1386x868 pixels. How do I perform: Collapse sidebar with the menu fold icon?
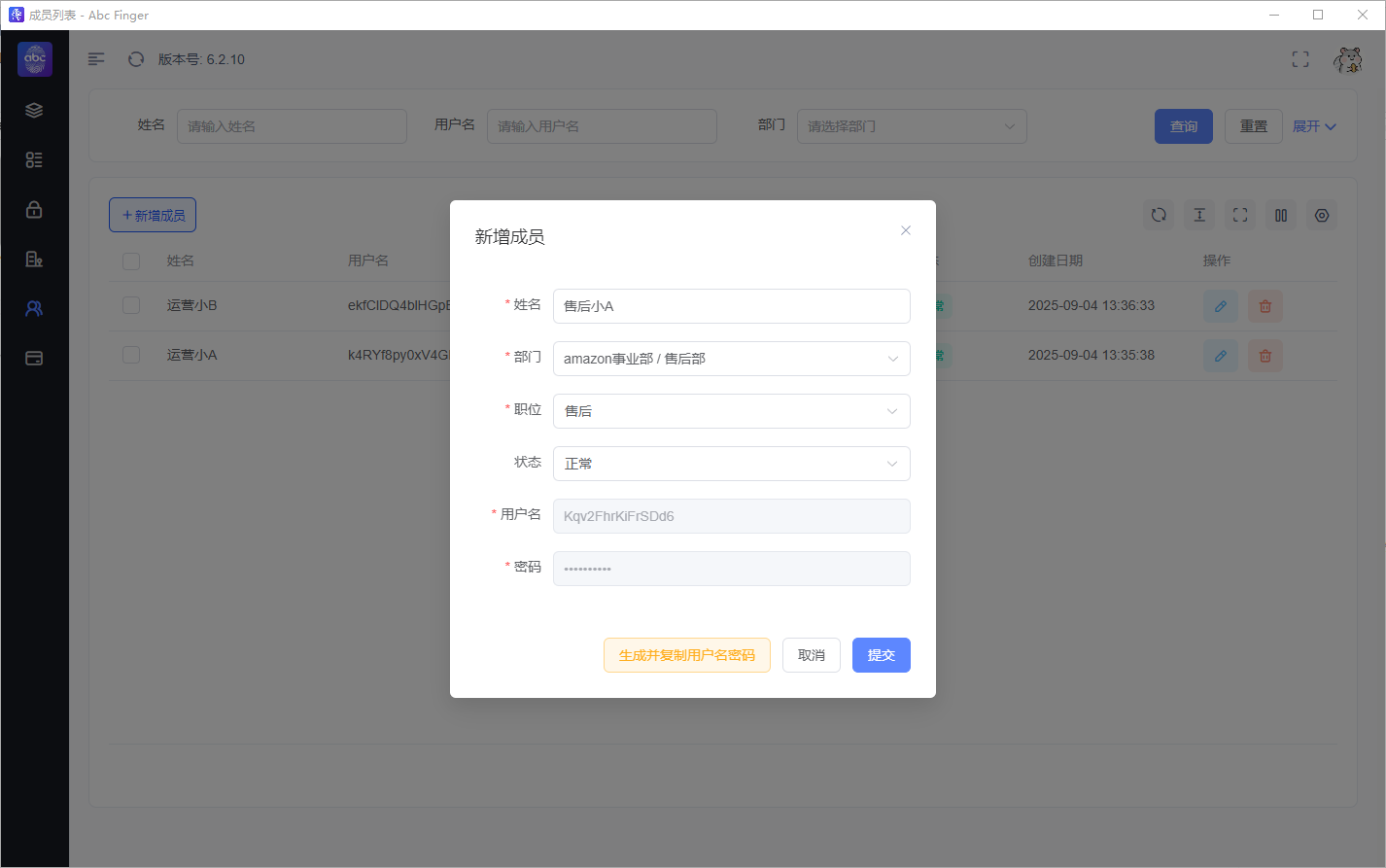tap(96, 59)
